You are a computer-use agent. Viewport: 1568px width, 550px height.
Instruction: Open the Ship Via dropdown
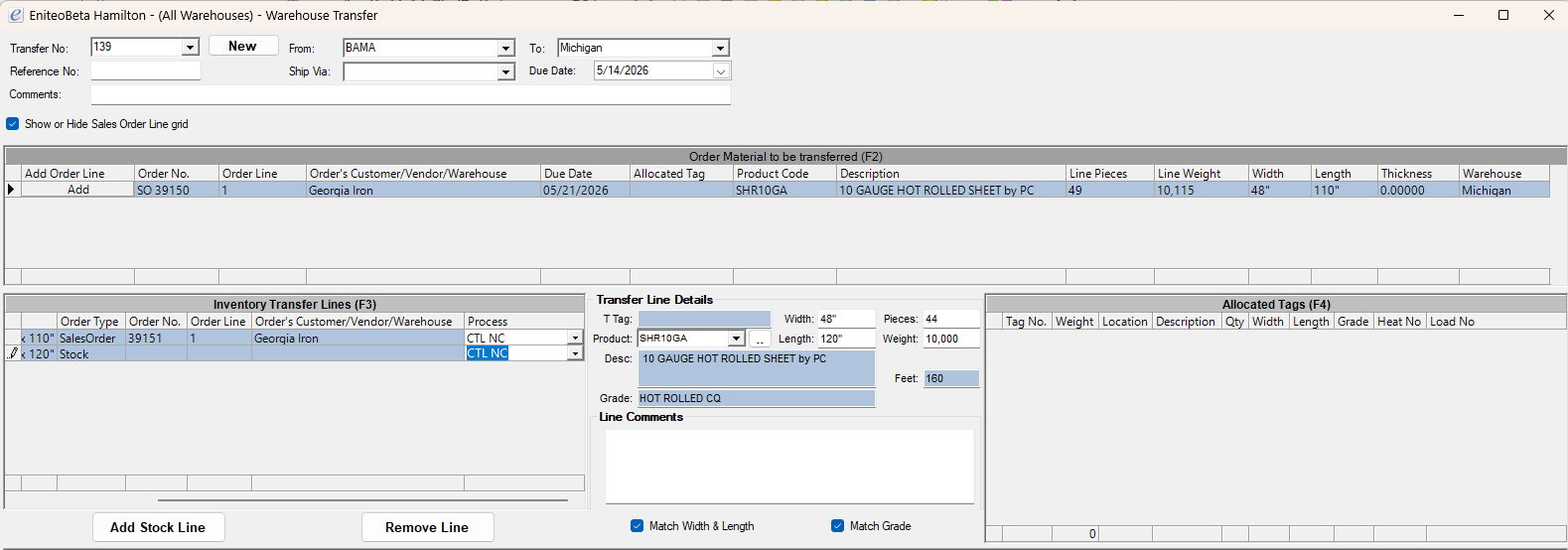[505, 71]
